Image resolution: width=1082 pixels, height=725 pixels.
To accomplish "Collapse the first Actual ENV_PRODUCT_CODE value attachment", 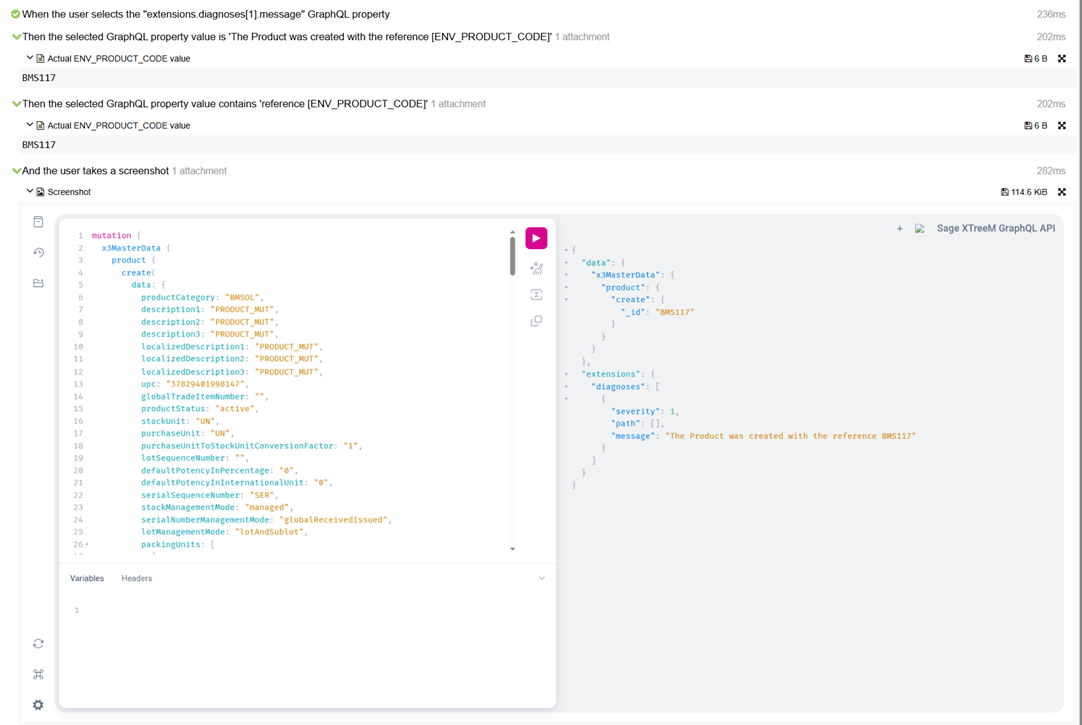I will [x=30, y=58].
